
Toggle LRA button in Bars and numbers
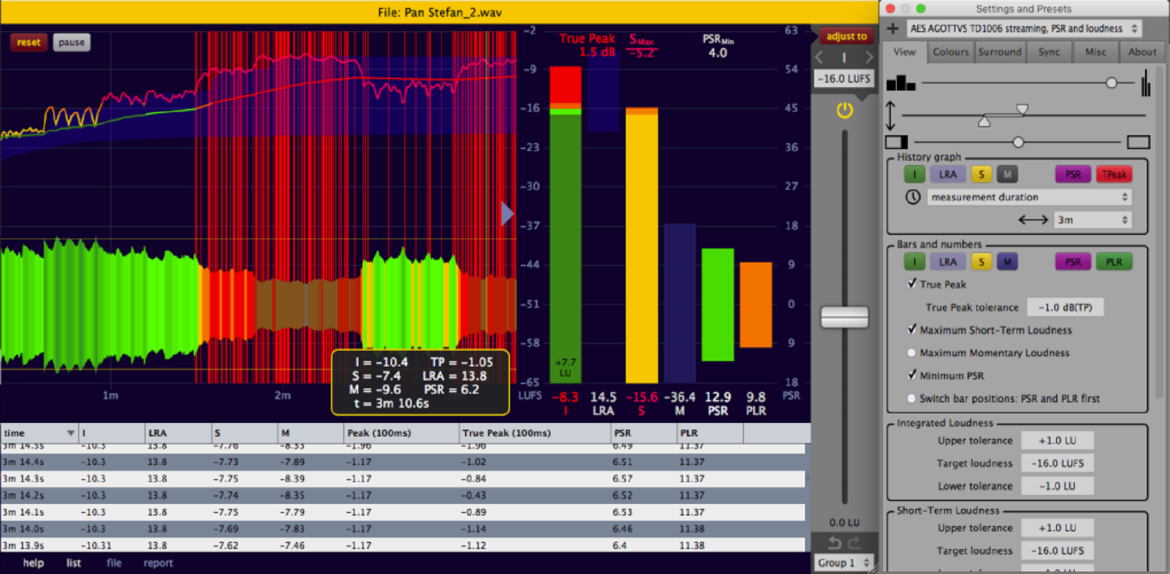tap(947, 261)
